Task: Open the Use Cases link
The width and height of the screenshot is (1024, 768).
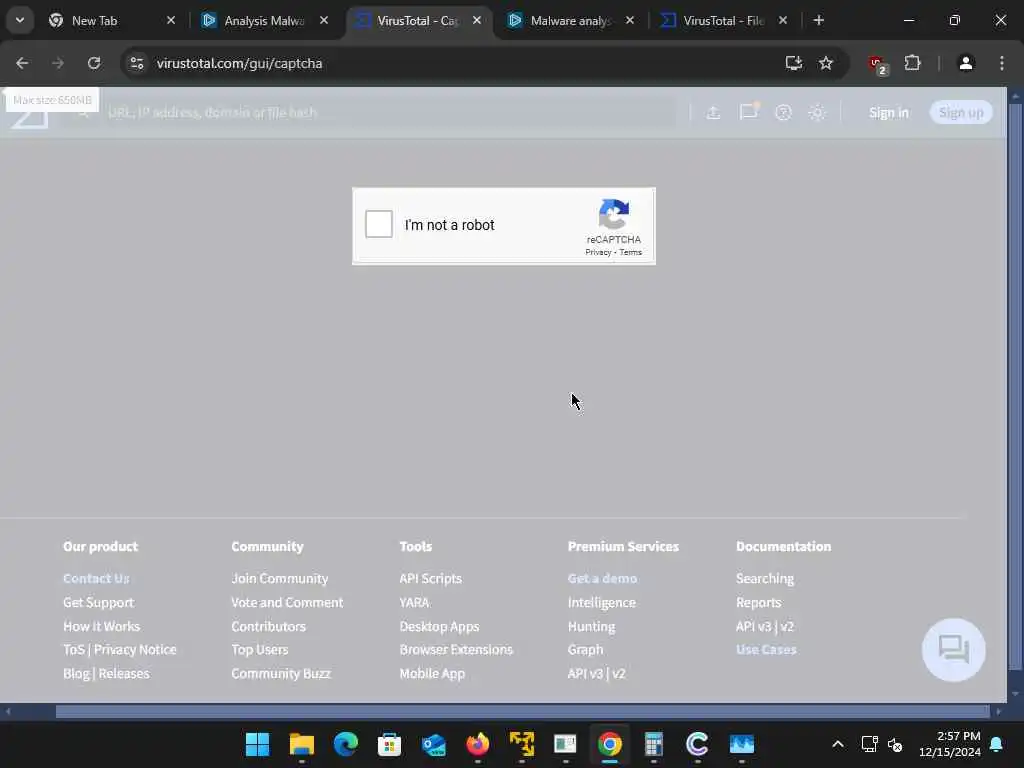Action: point(766,649)
